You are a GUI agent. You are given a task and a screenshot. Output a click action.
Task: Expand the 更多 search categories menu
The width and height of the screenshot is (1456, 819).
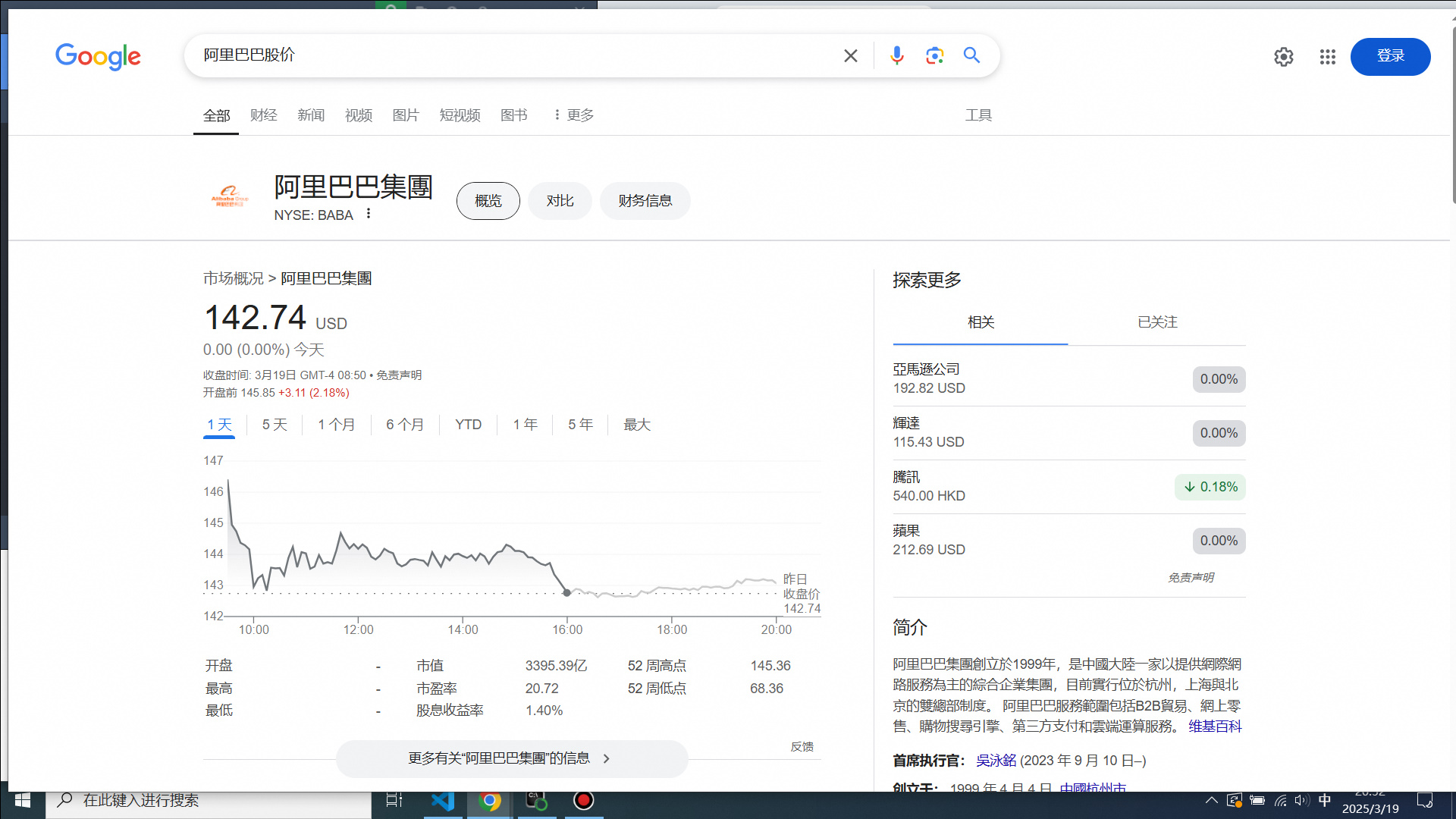573,115
